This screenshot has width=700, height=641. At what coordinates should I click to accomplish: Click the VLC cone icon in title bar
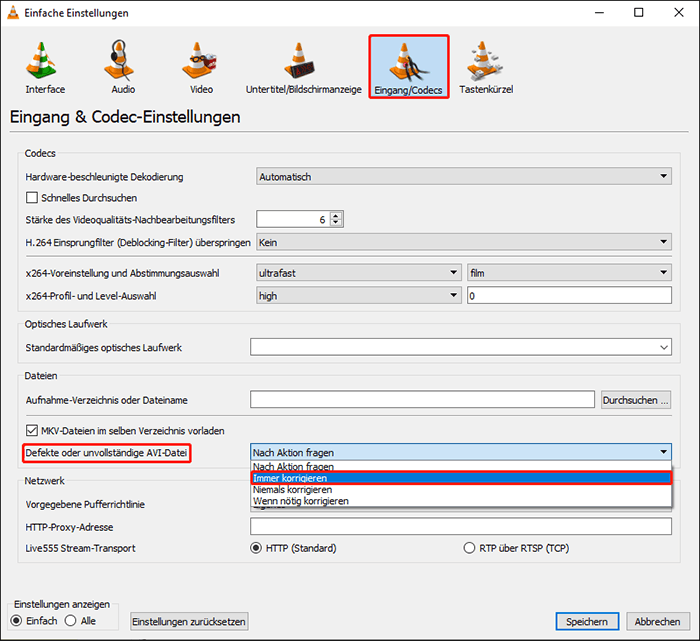point(13,12)
